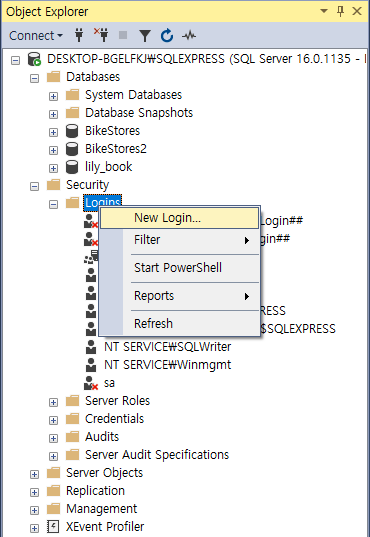
Task: Click the lily_book database cylinder icon
Action: click(x=72, y=167)
